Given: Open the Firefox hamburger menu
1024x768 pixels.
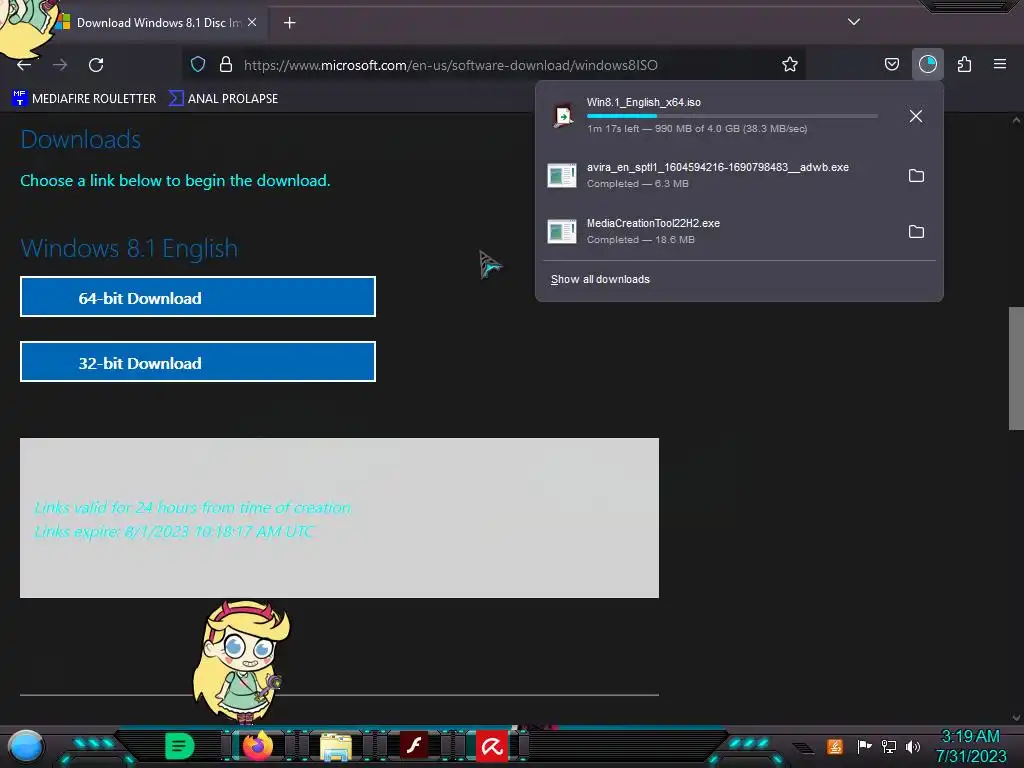Looking at the screenshot, I should click(x=1000, y=64).
